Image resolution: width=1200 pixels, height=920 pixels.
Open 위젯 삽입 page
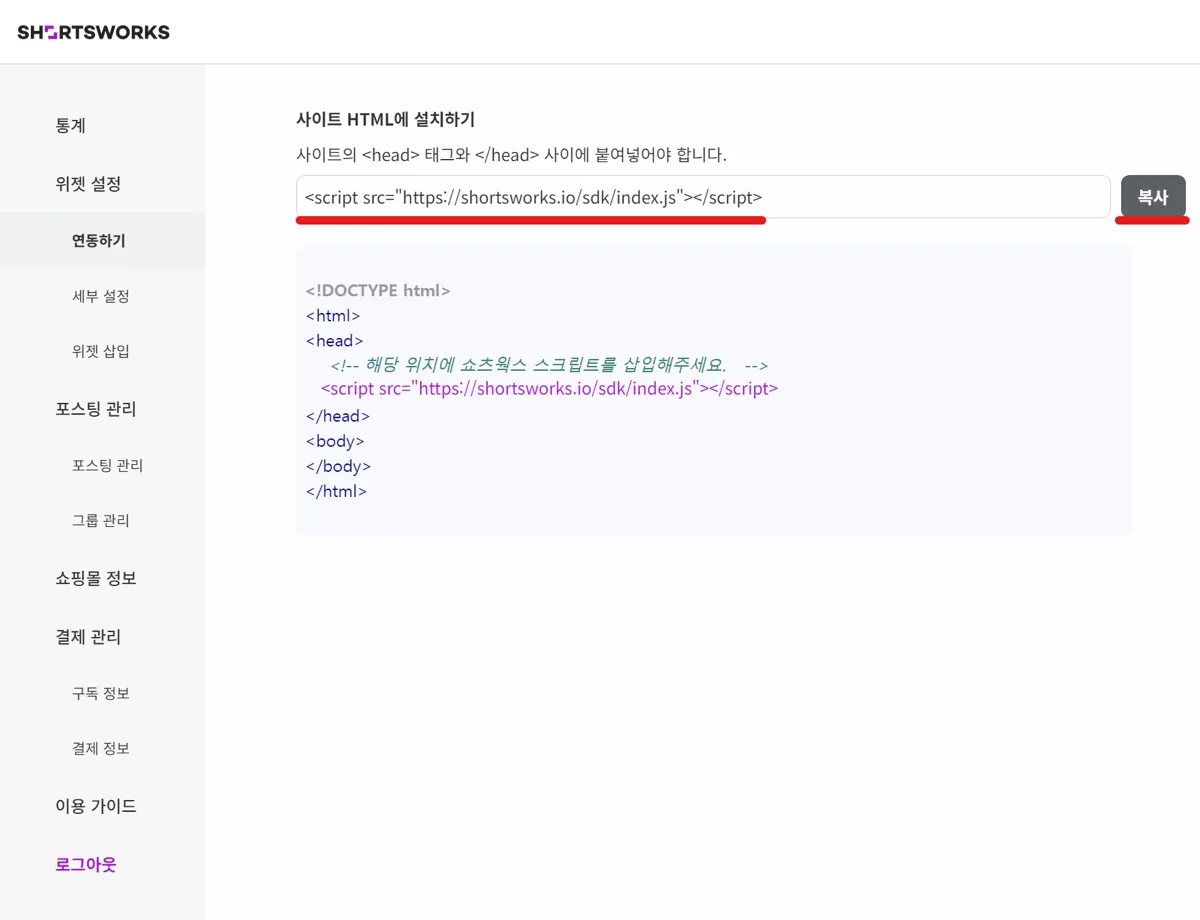click(101, 351)
